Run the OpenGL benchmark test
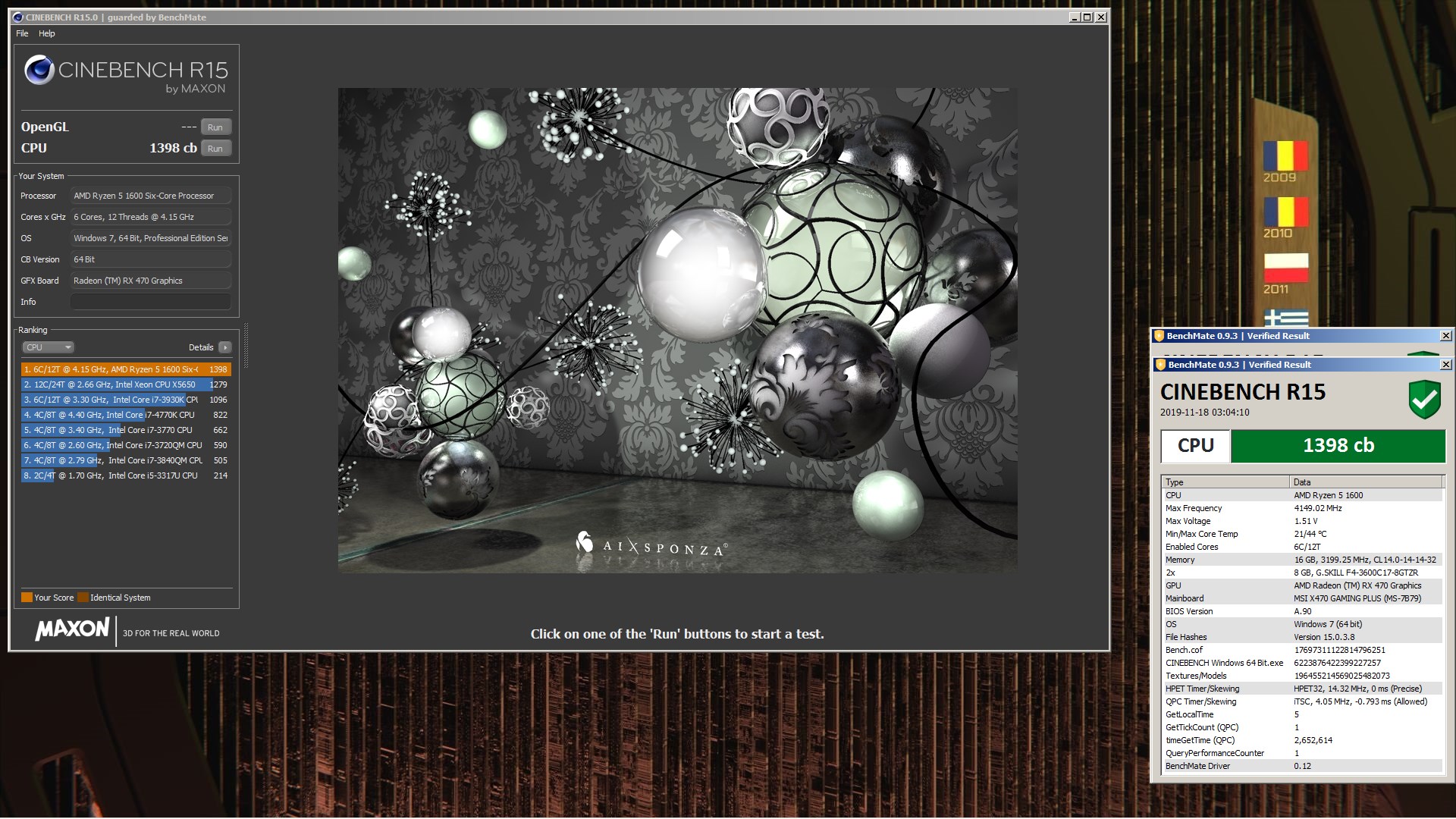Screen dimensions: 1456x819 coord(215,127)
